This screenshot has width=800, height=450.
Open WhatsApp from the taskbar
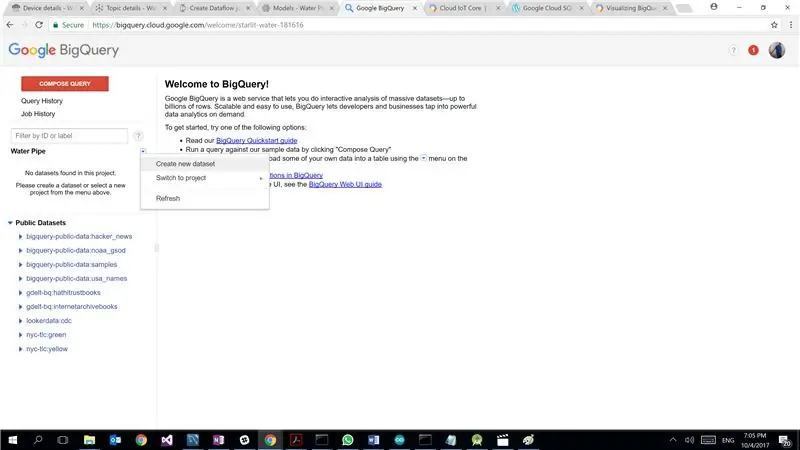click(347, 440)
